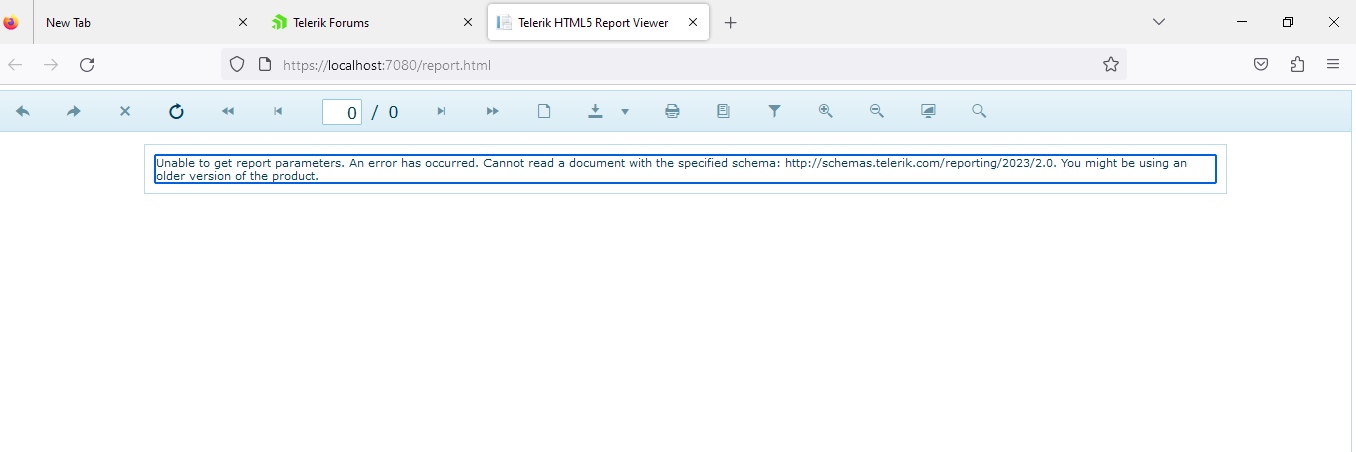Go to the previous report page
The image size is (1356, 452).
point(278,112)
